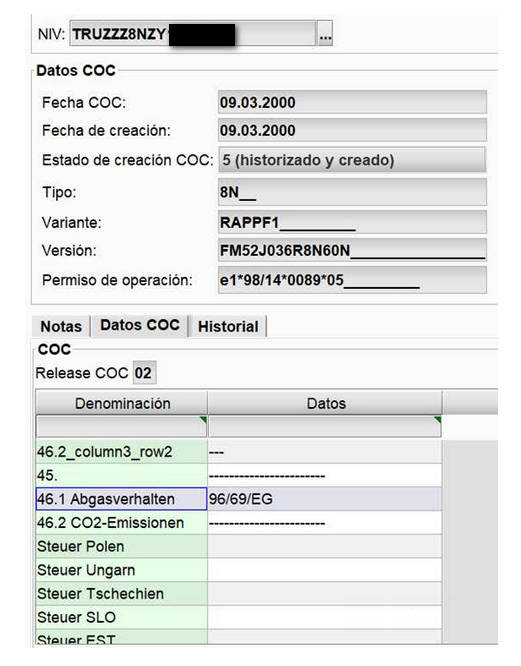Click the Fecha de creación field
Screen dimensions: 521x666
[x=352, y=130]
